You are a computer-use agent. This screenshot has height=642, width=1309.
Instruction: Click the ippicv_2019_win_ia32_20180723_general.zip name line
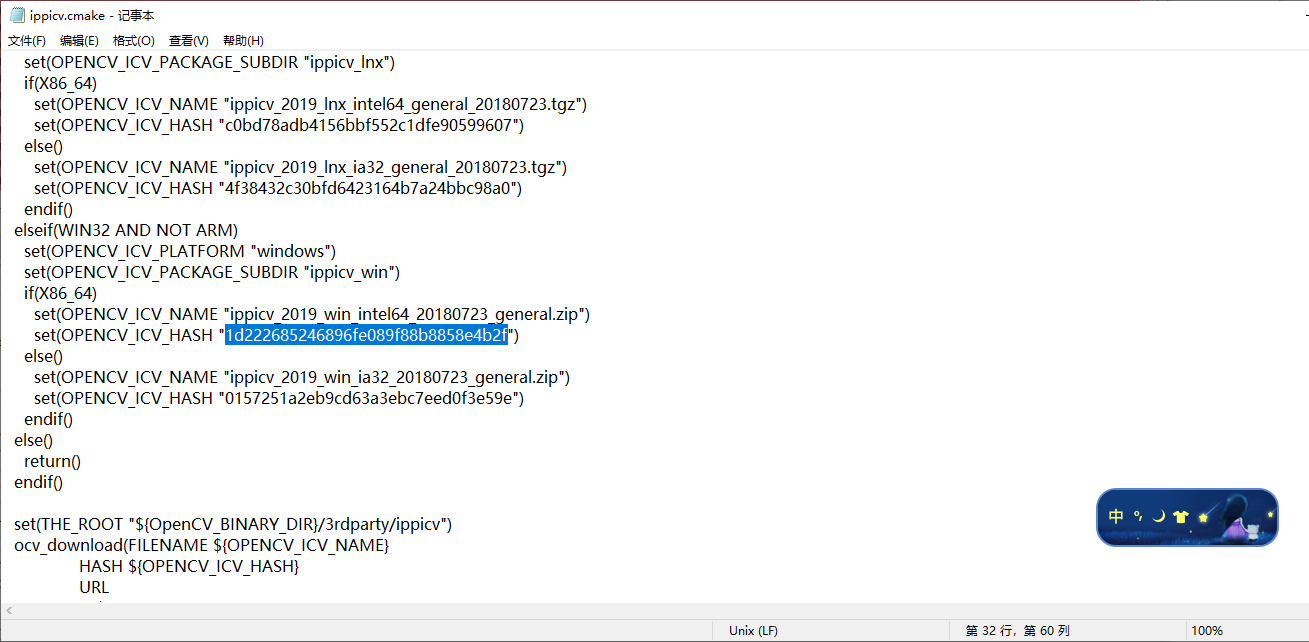(302, 377)
